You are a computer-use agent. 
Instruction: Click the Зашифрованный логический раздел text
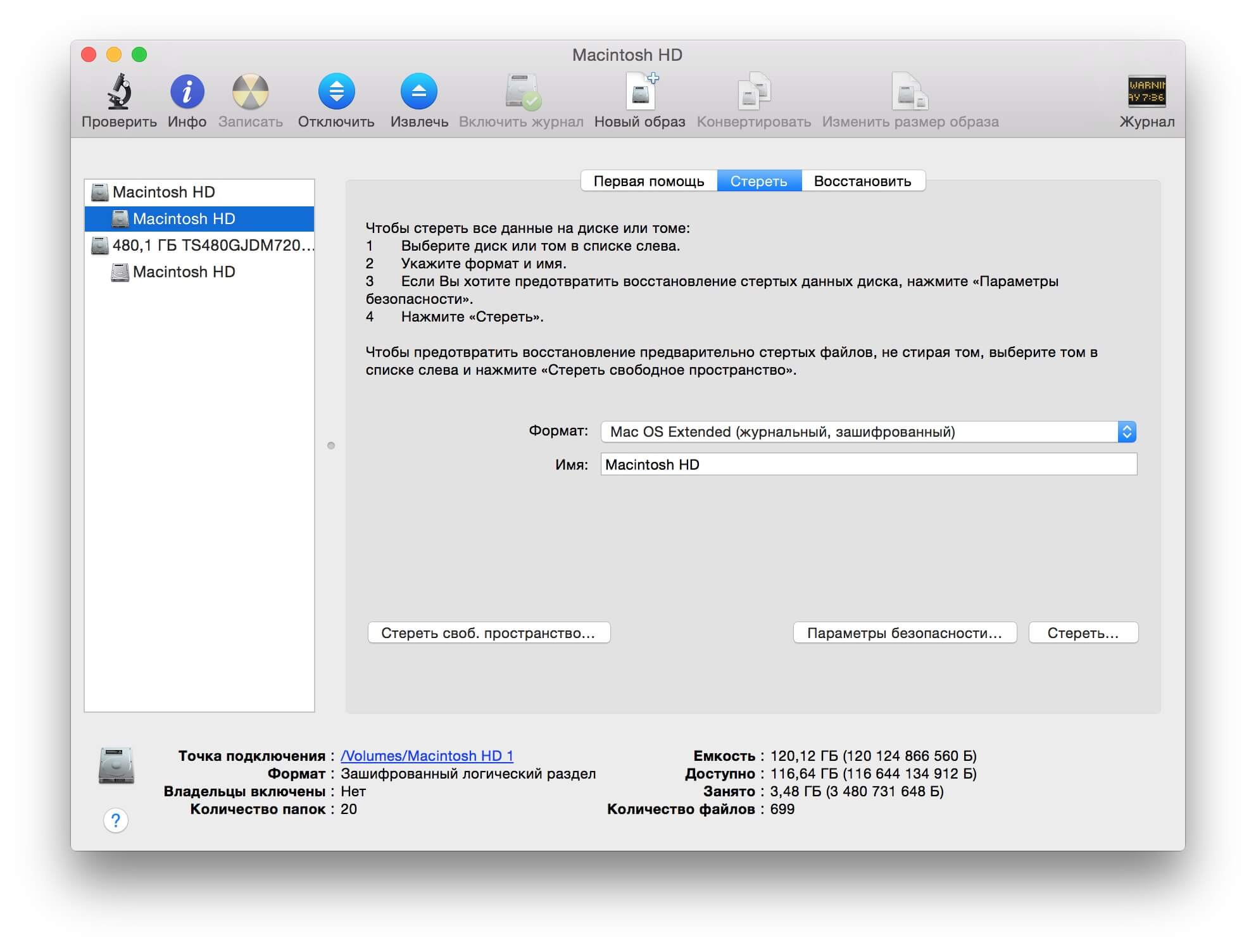coord(468,773)
